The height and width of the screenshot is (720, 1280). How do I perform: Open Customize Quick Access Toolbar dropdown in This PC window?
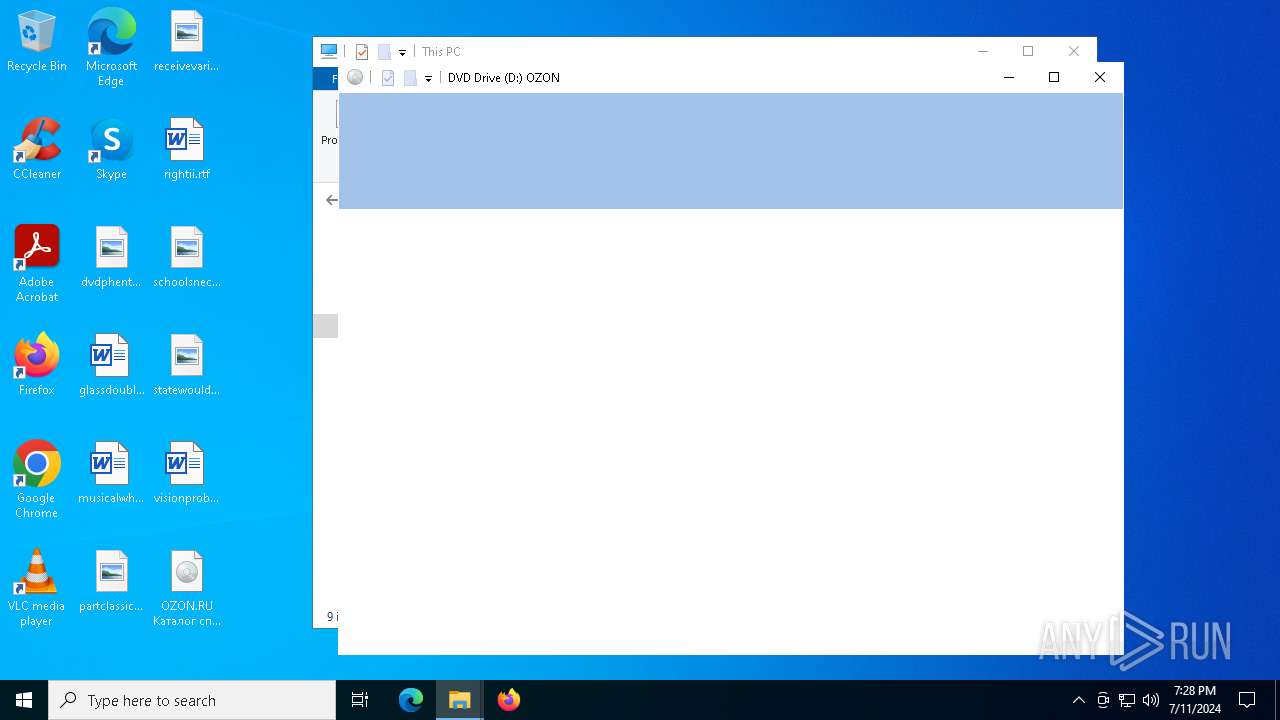402,52
